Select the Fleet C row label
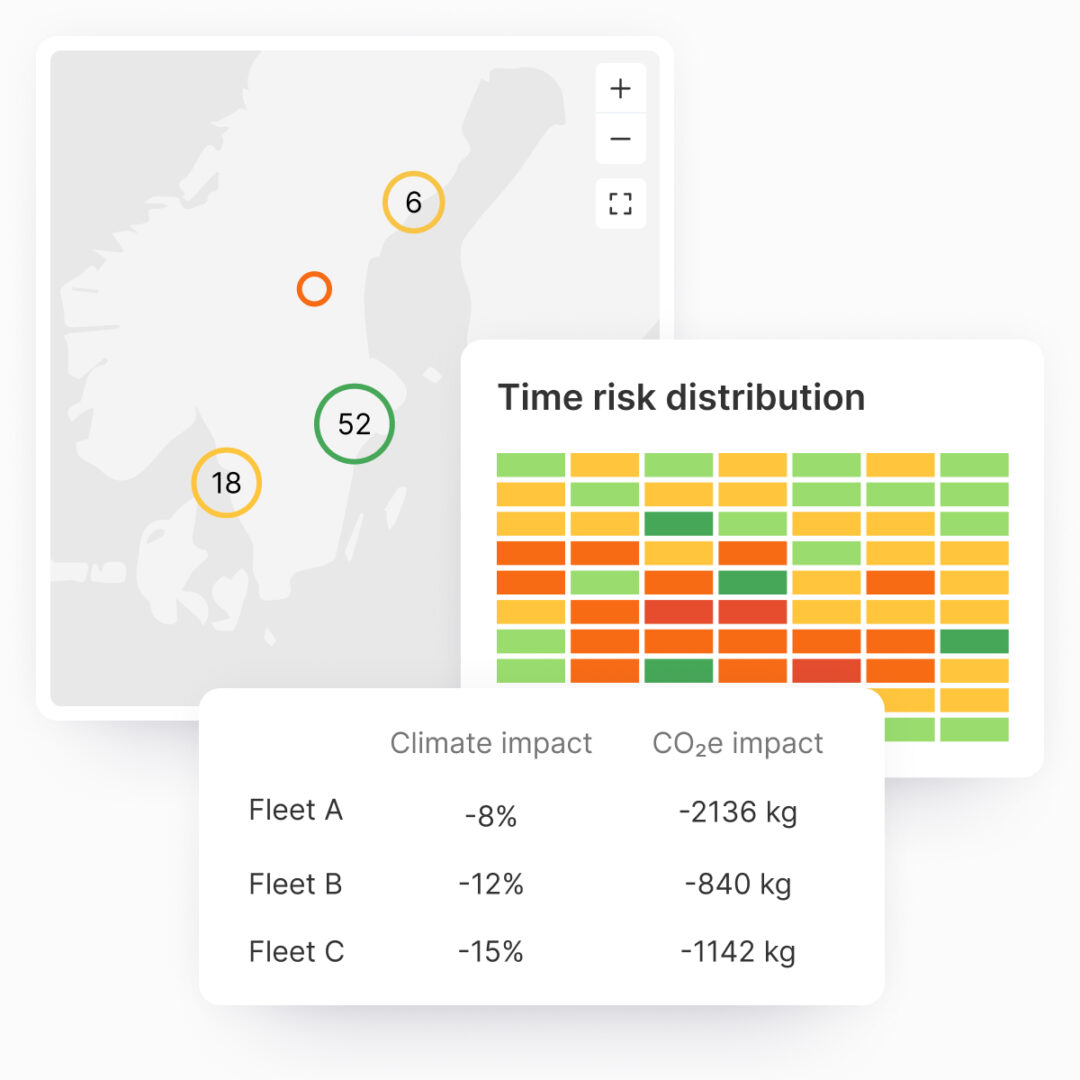The height and width of the screenshot is (1080, 1080). (x=297, y=951)
